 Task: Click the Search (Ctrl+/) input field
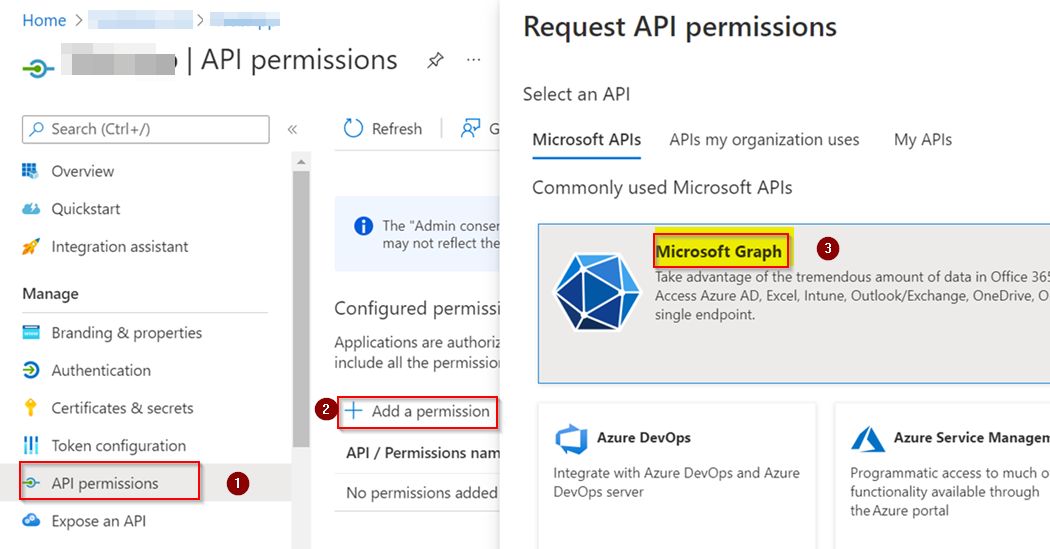point(146,129)
